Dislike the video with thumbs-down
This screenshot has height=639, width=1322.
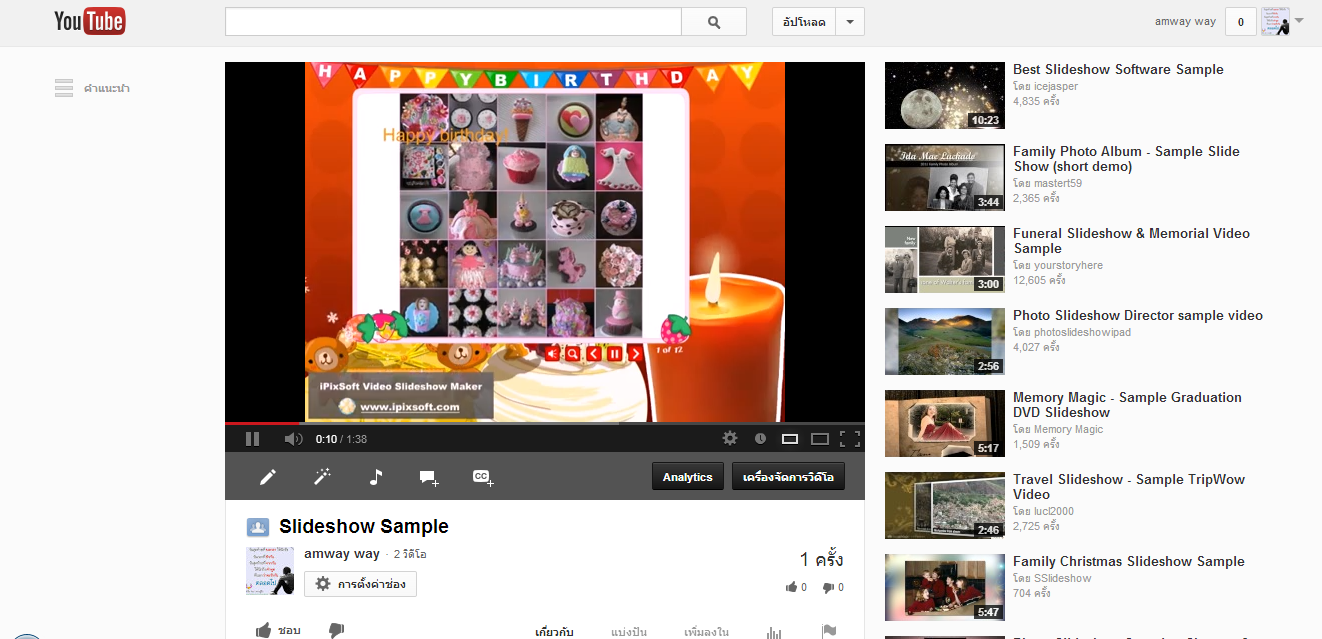(336, 630)
